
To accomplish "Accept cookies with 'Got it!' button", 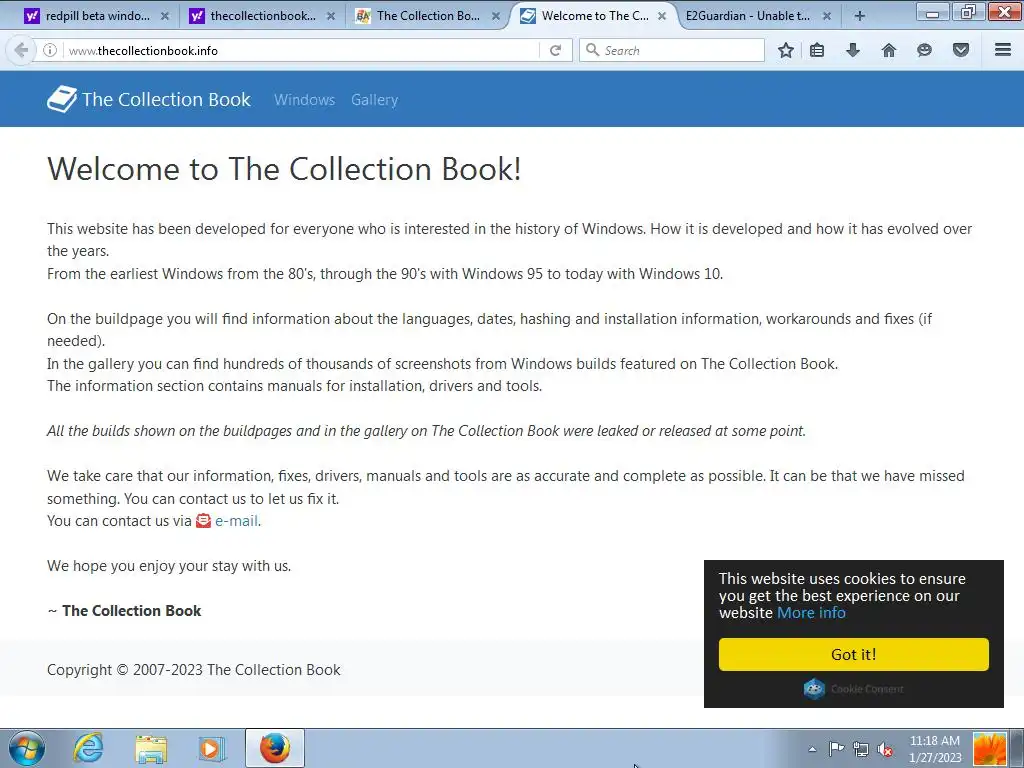I will (854, 654).
